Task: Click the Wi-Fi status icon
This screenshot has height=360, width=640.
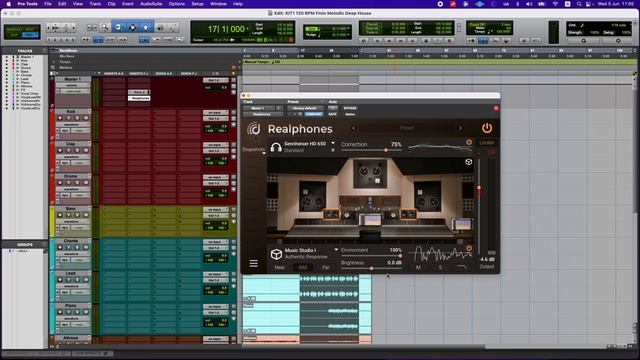Action: (x=555, y=4)
